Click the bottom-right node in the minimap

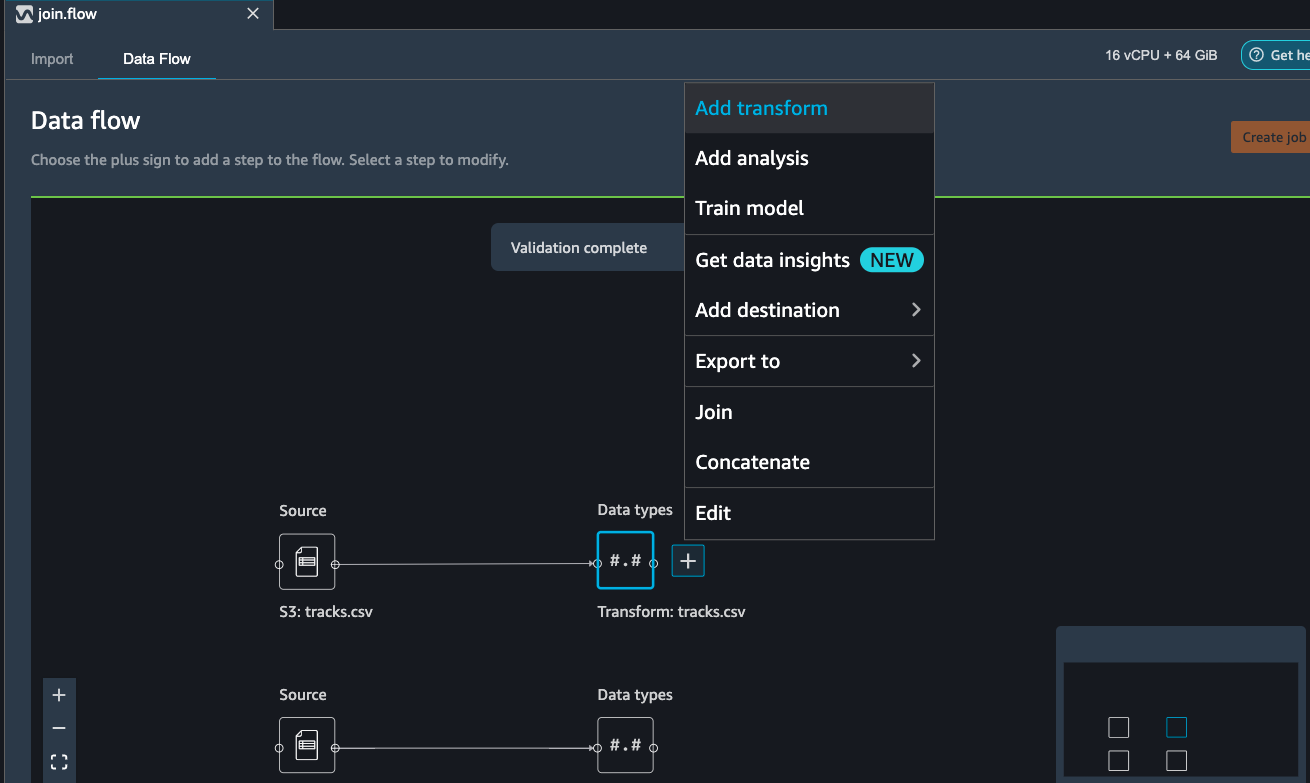click(1177, 761)
